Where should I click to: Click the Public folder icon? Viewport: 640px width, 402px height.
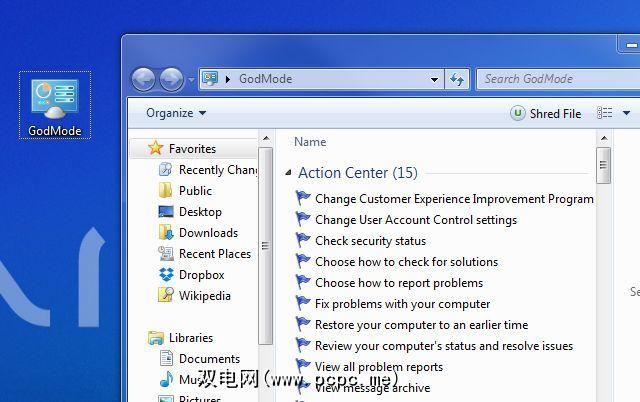(165, 190)
